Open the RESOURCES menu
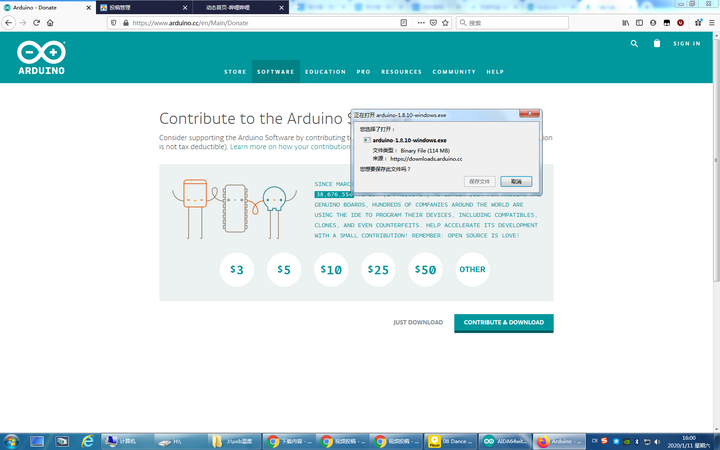 pyautogui.click(x=401, y=72)
